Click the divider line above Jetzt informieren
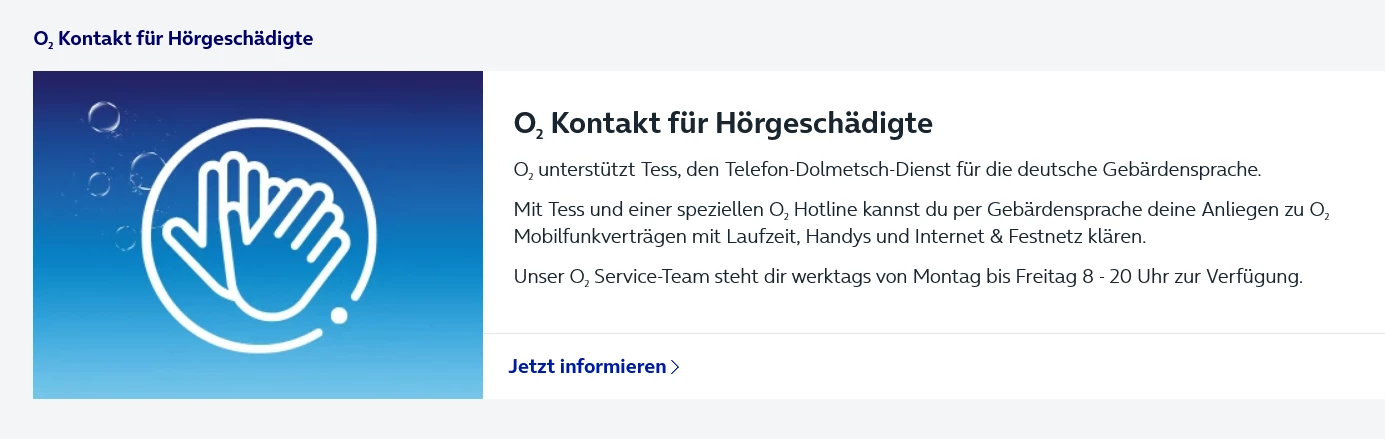 [933, 333]
